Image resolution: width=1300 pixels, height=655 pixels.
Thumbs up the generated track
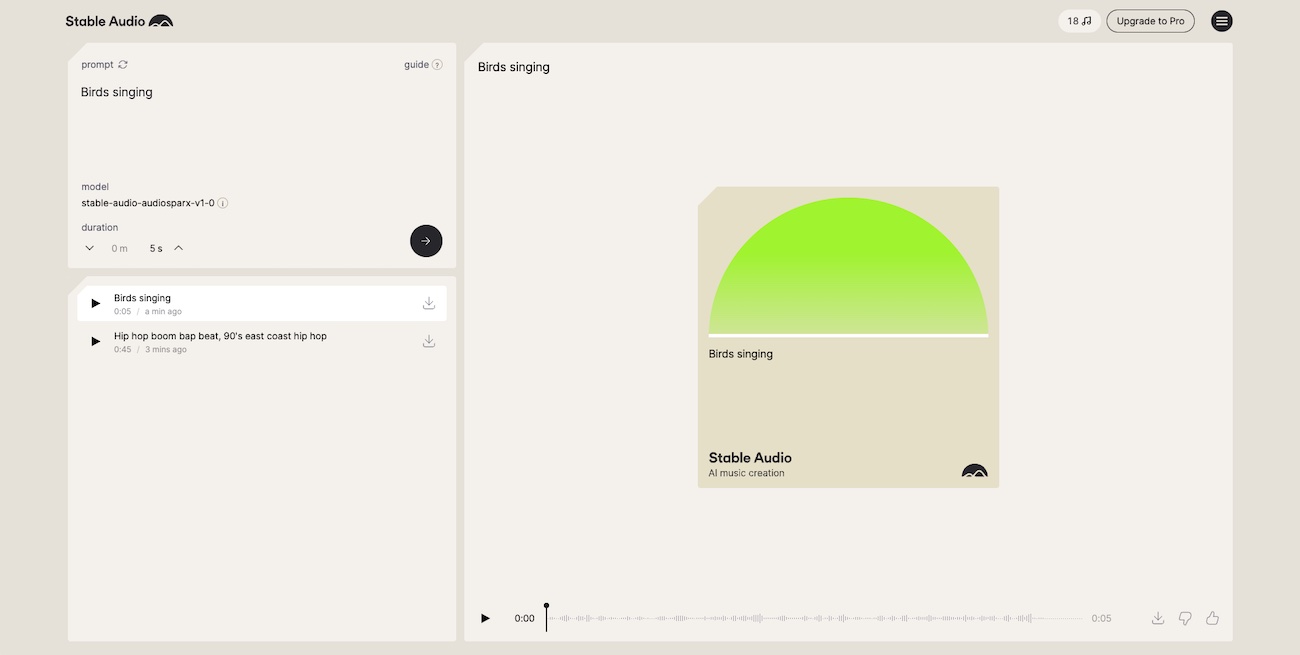pos(1212,618)
